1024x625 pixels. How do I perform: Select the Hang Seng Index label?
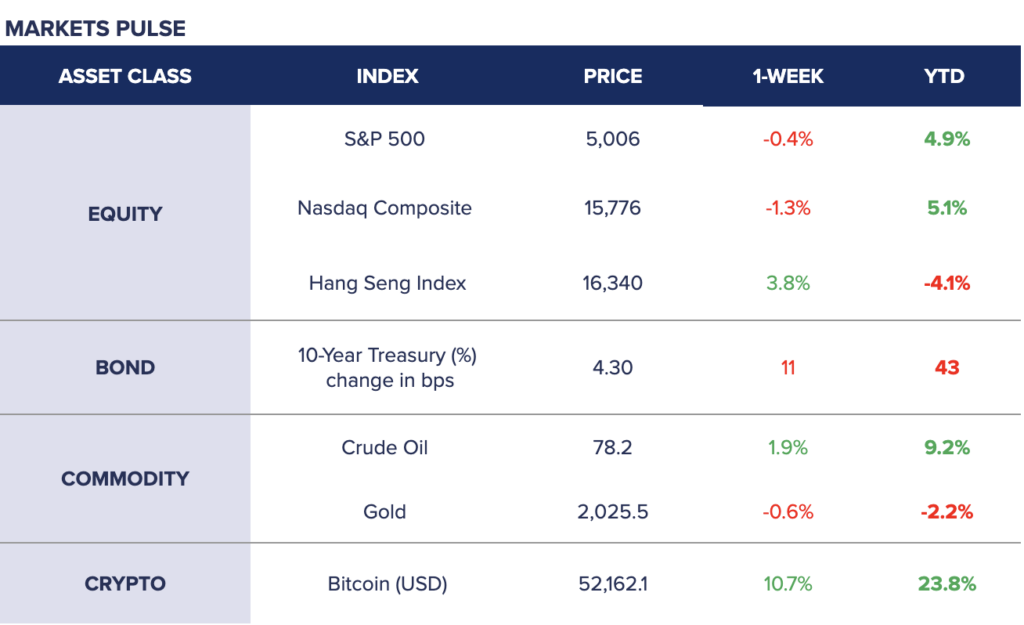point(387,283)
